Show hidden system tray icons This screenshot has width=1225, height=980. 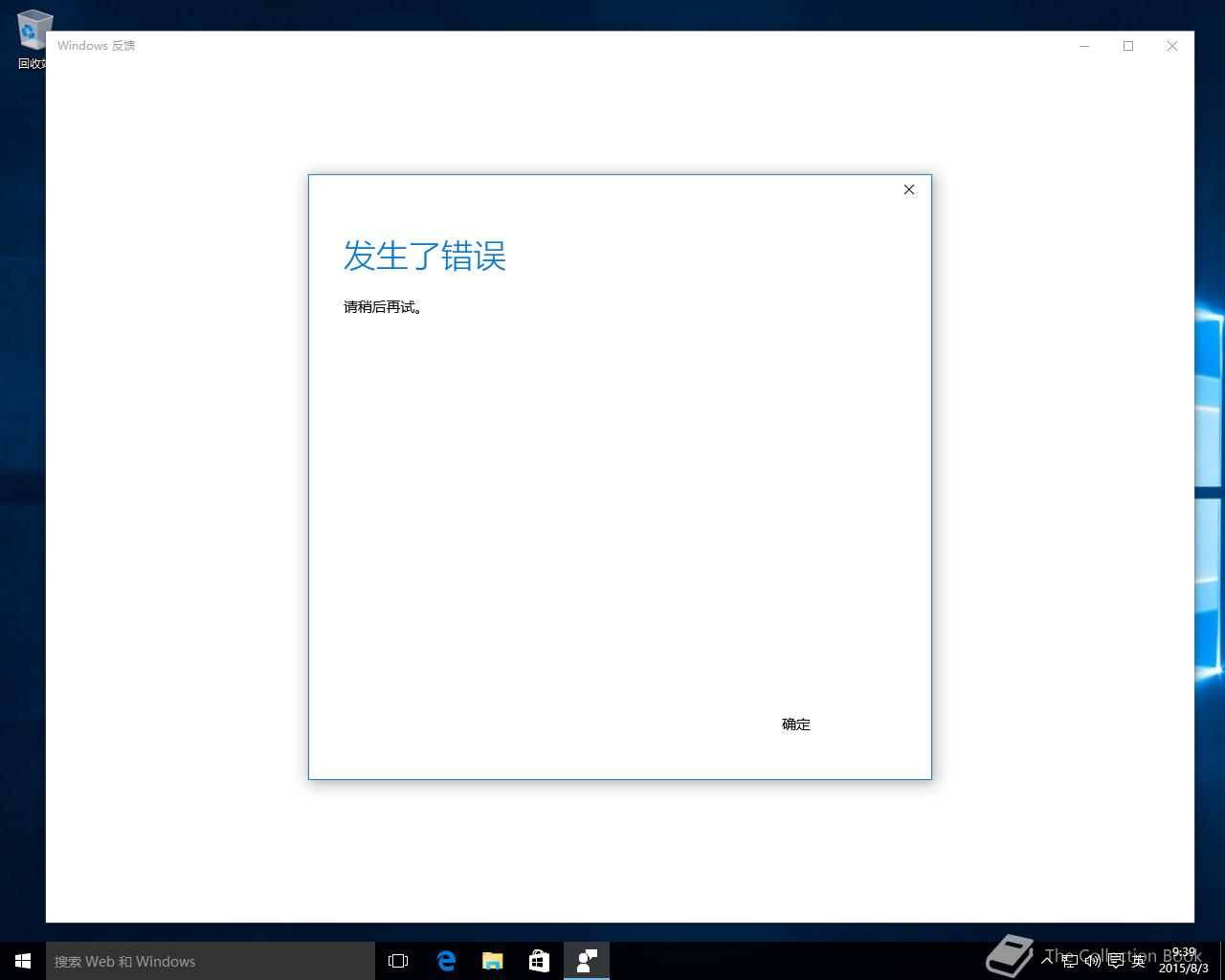click(1047, 961)
